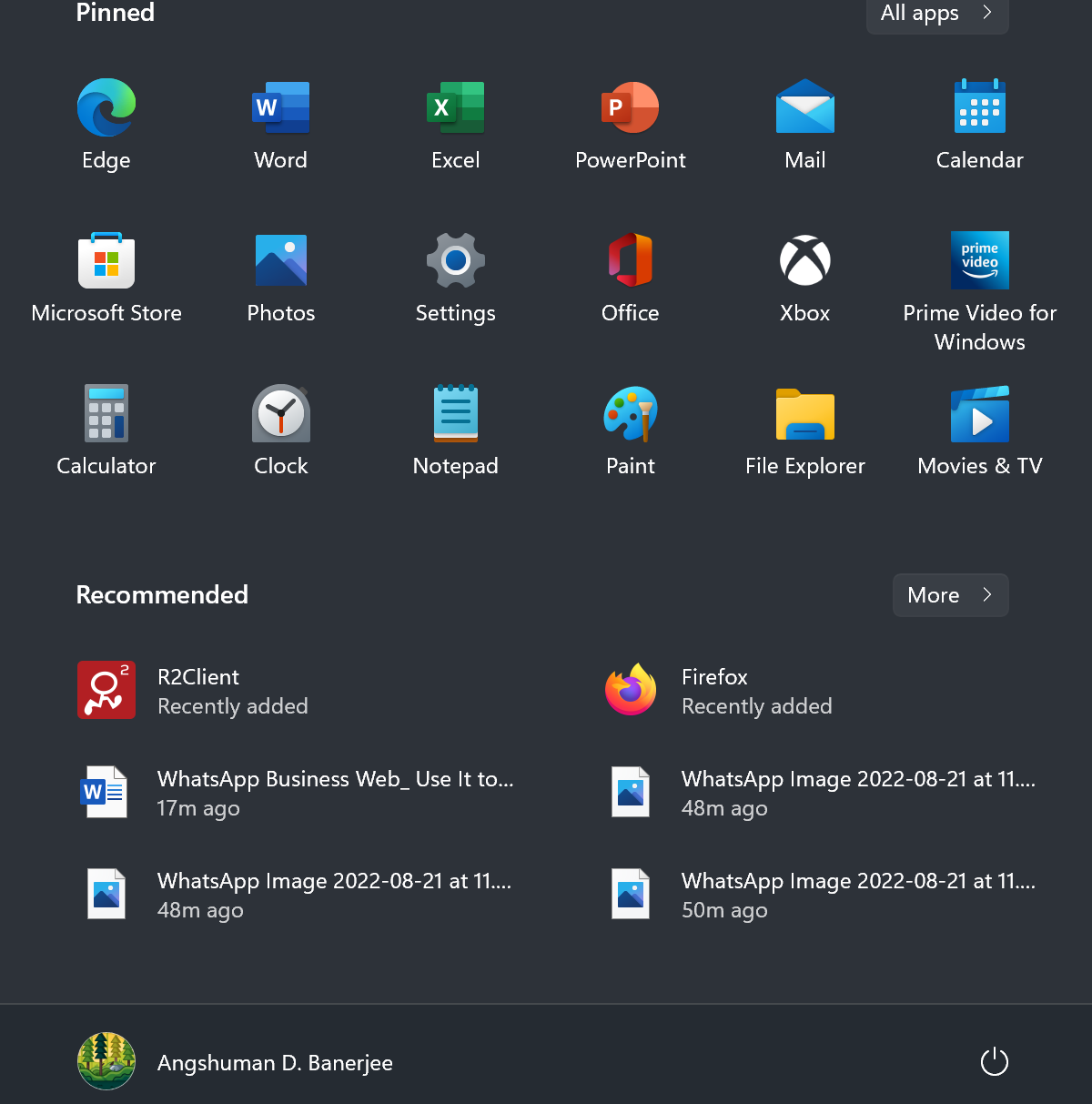Screen dimensions: 1092x1104
Task: Show All apps list
Action: [937, 14]
